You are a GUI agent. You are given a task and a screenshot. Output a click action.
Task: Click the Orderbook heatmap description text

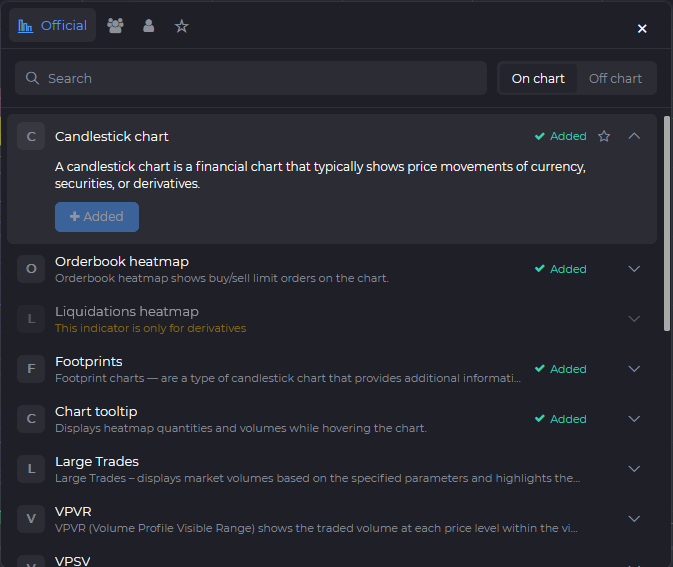click(222, 278)
